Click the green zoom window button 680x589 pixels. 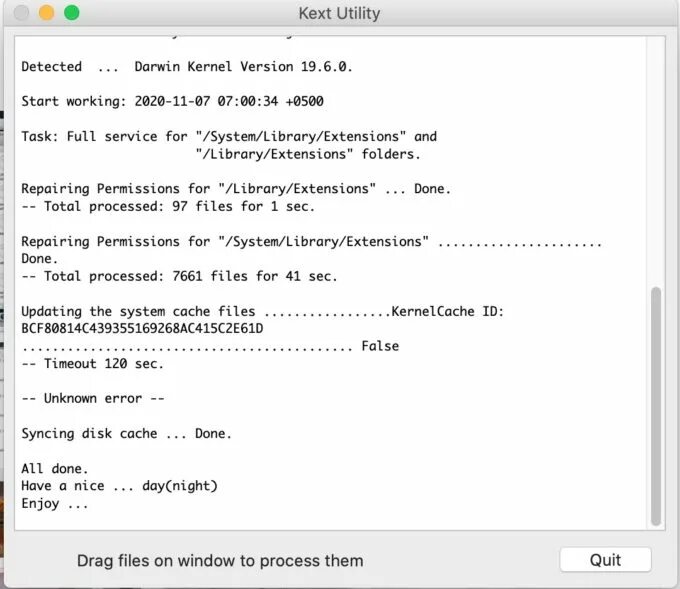pyautogui.click(x=71, y=14)
